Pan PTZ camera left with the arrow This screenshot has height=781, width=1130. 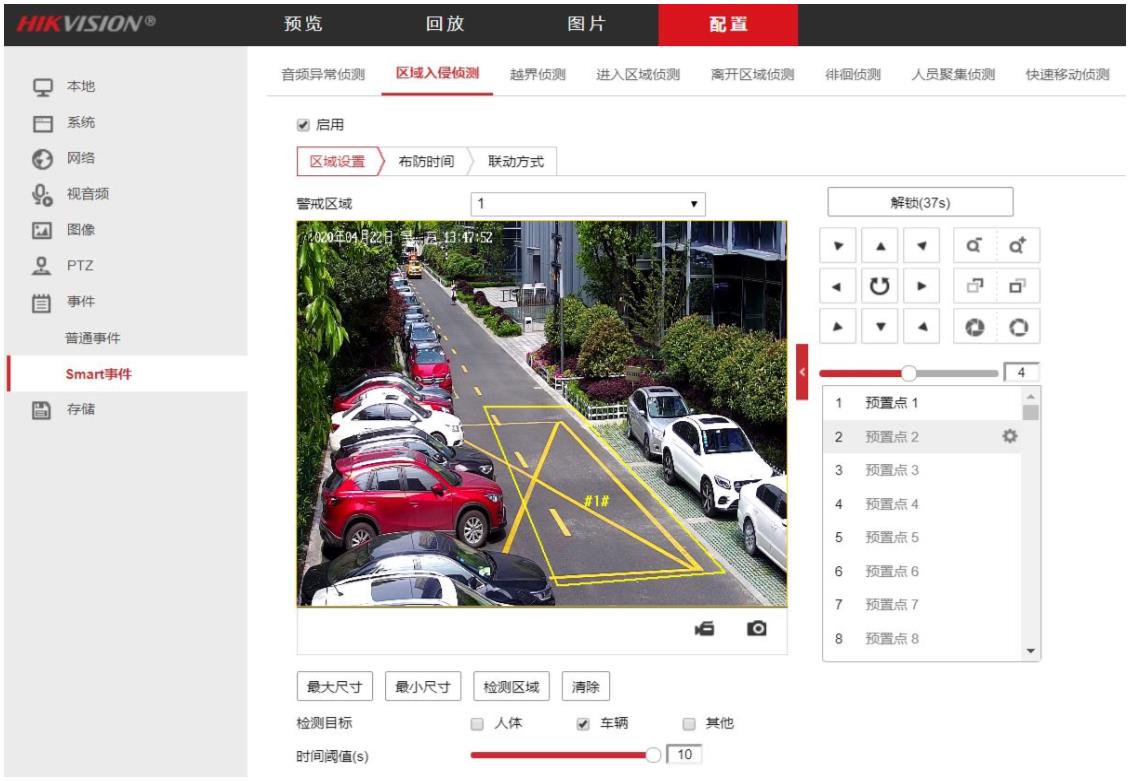click(837, 286)
